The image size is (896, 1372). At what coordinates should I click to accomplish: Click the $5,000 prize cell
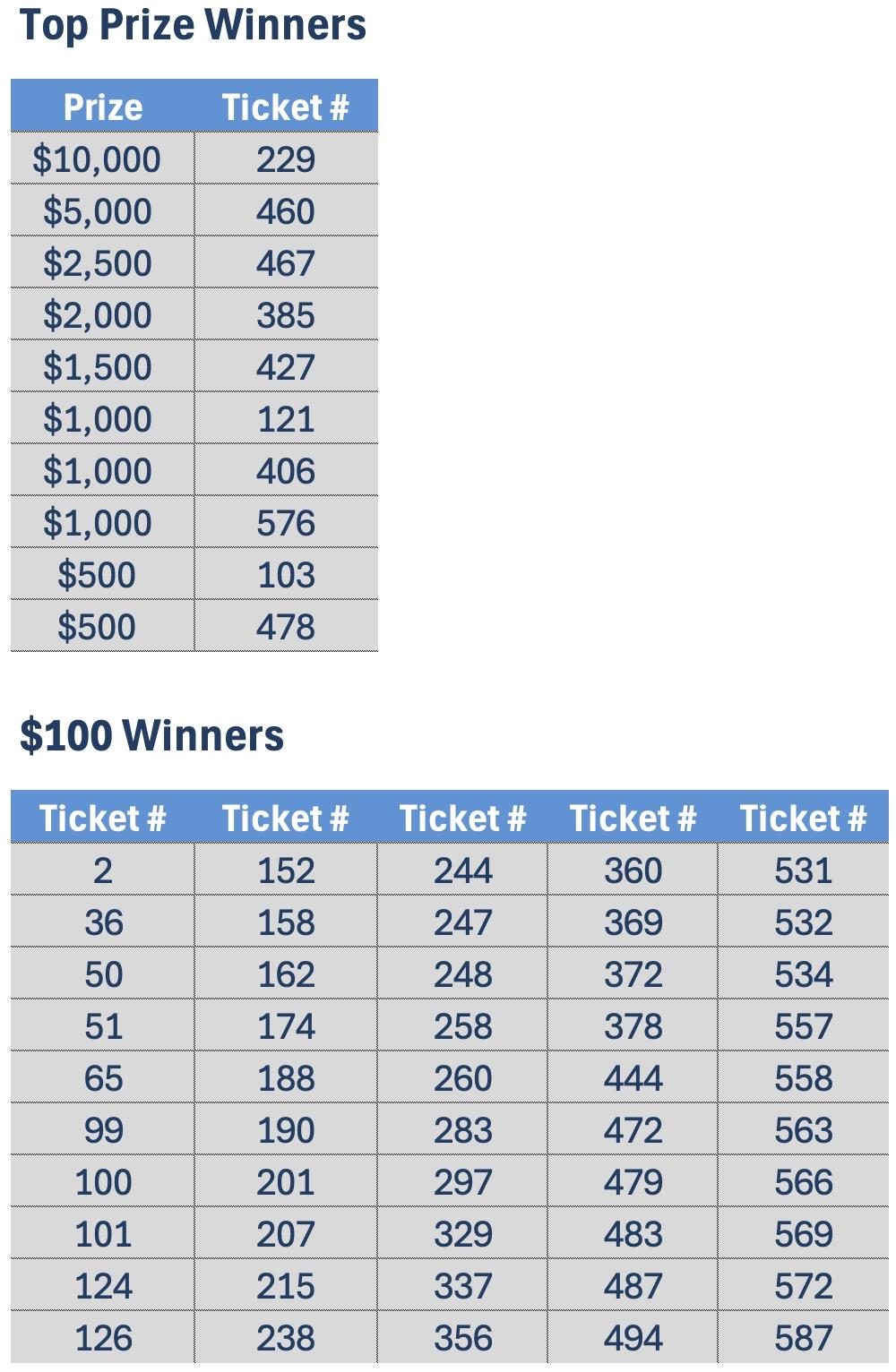[x=97, y=211]
